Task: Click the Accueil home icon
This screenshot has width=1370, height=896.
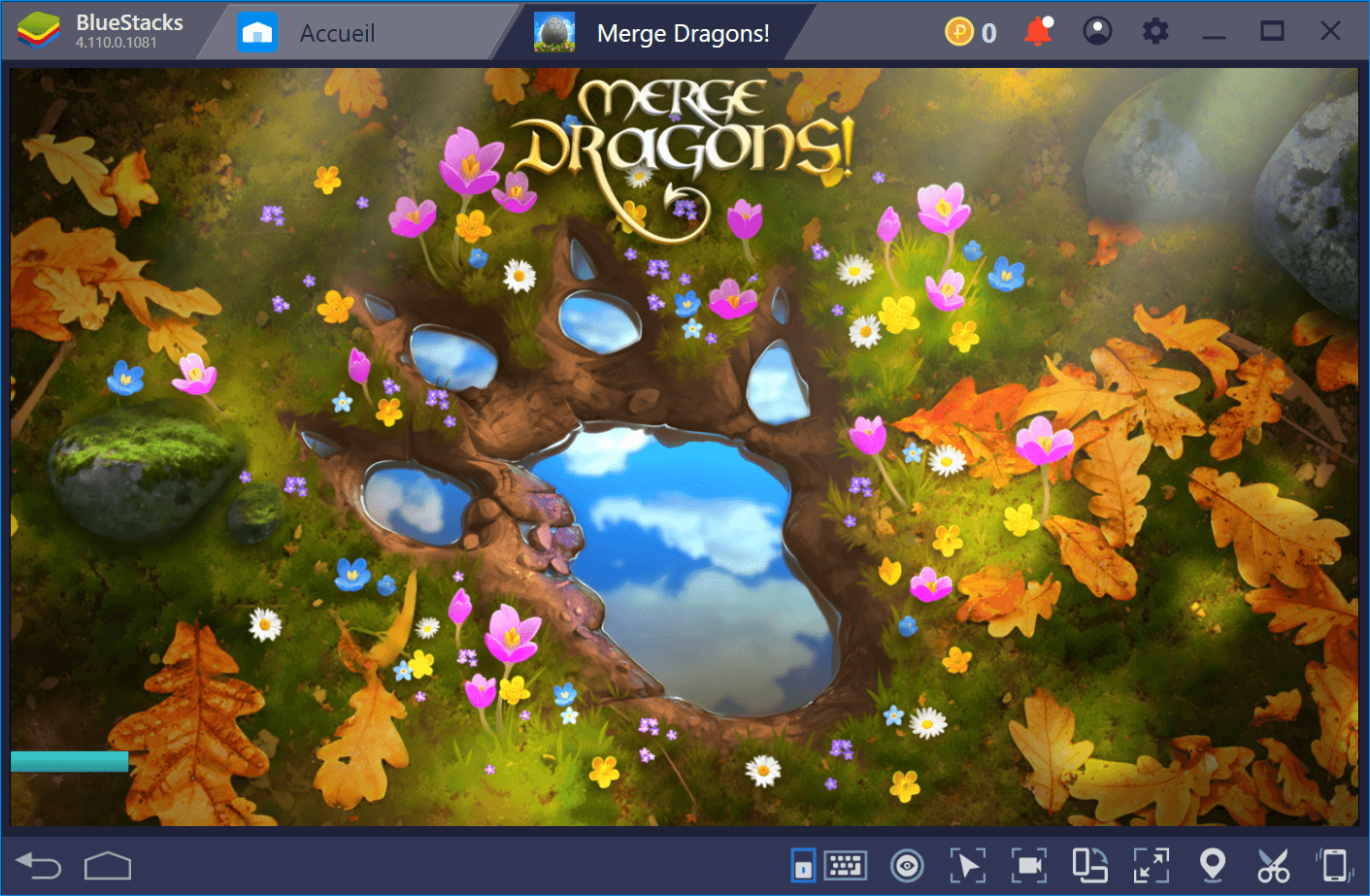Action: click(x=257, y=33)
